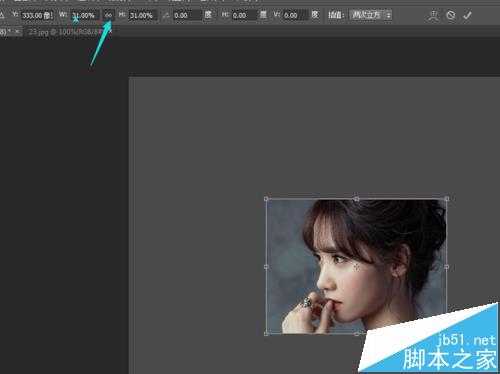Cancel the transform with the circle-slash icon
The width and height of the screenshot is (500, 374).
coord(451,15)
